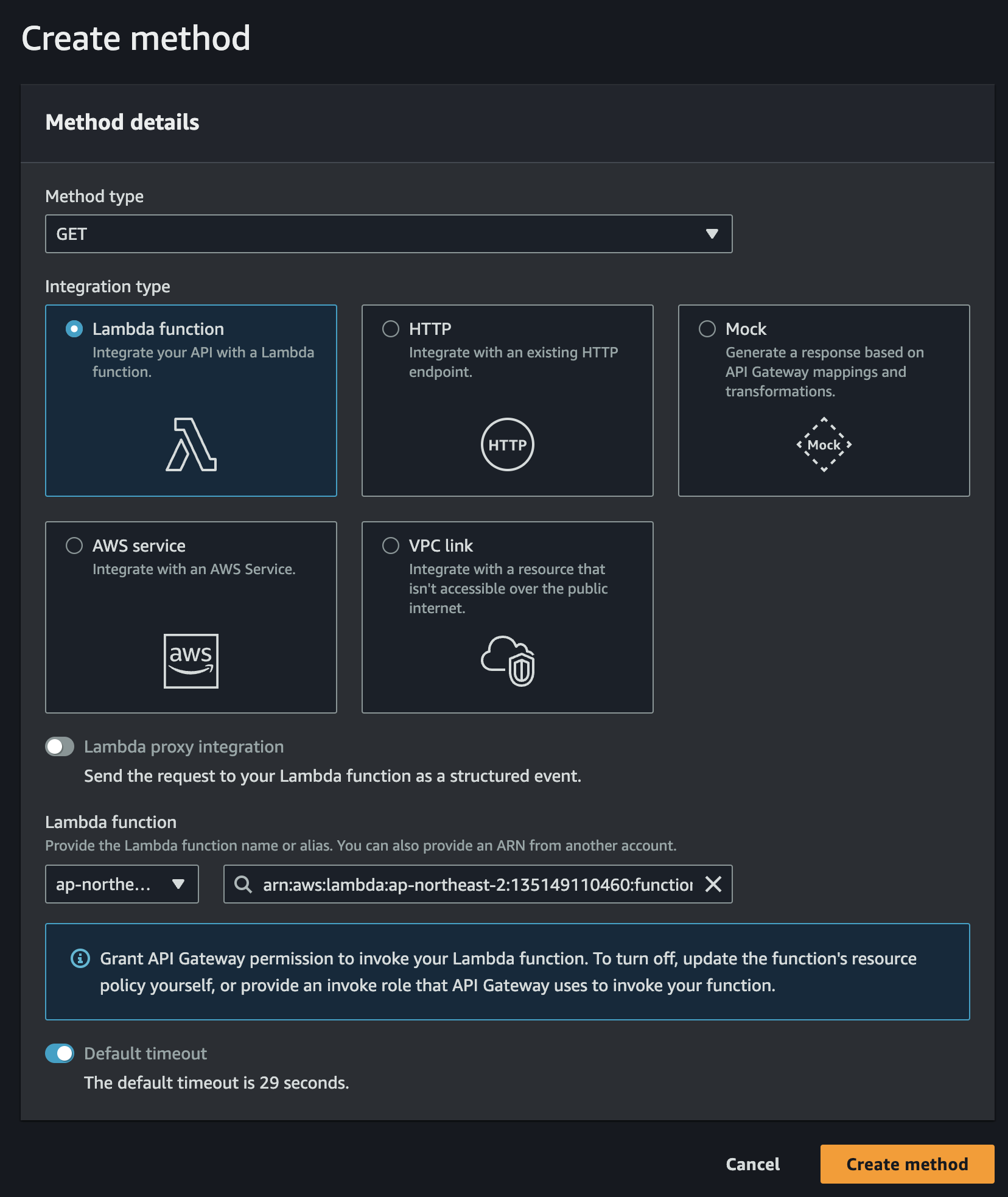Select the AWS service radio button
Screen dimensions: 1008x1197
[74, 546]
